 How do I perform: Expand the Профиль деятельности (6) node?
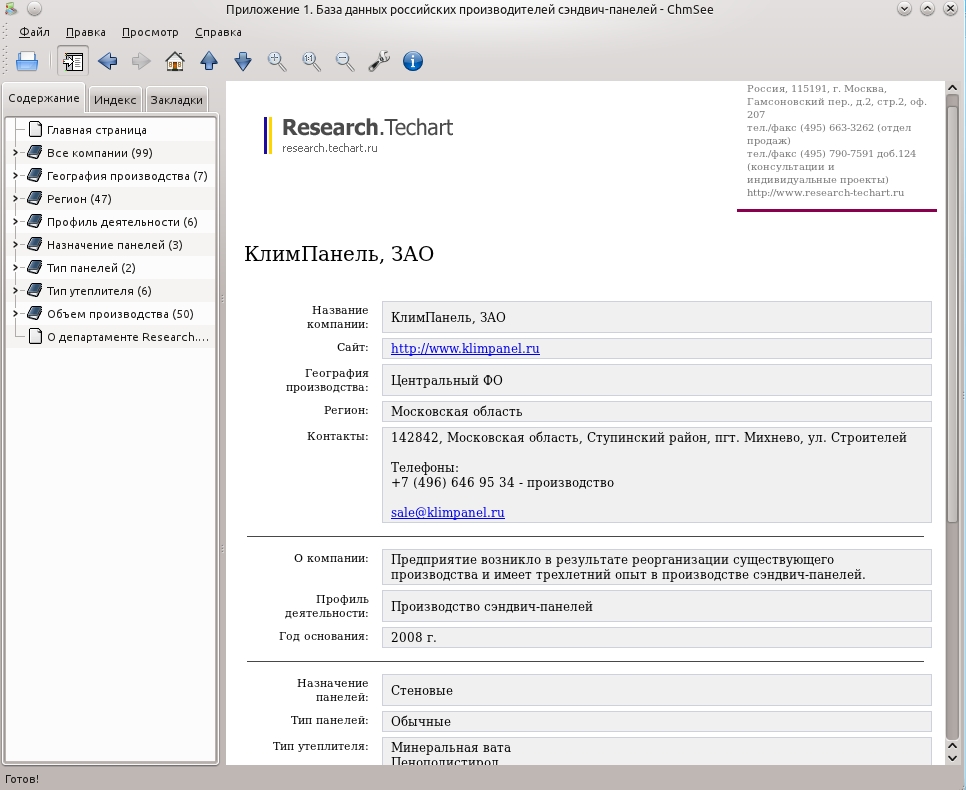[15, 221]
